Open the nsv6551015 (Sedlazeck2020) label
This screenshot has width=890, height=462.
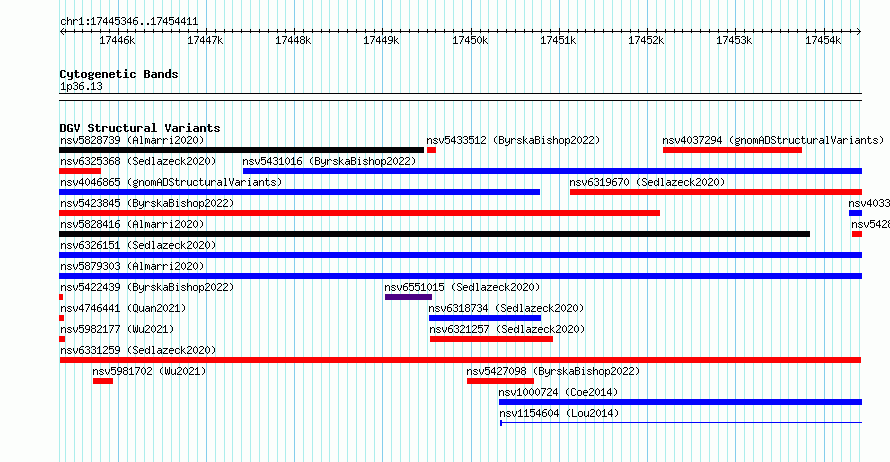point(462,287)
